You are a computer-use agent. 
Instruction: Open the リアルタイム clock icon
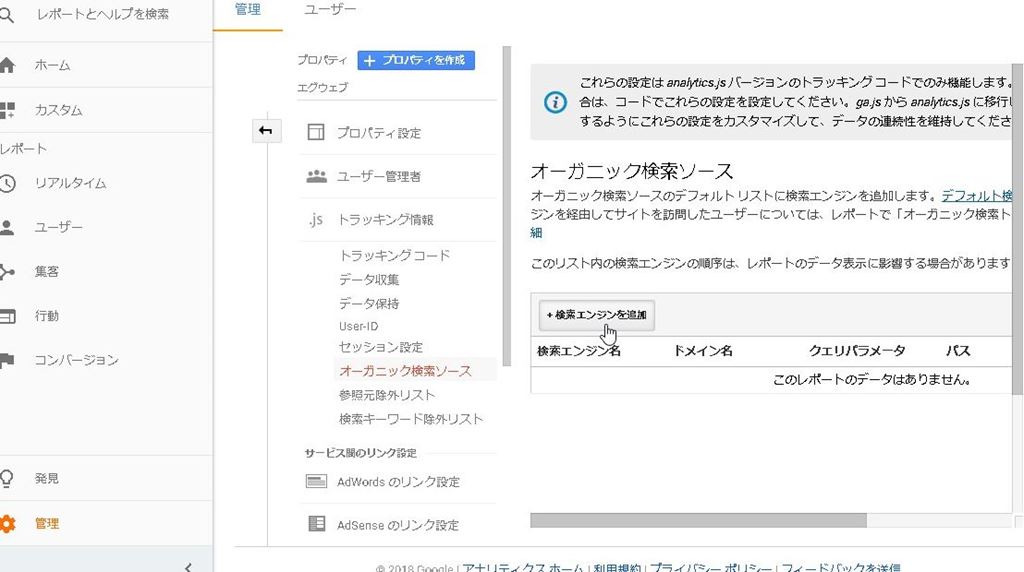point(8,183)
